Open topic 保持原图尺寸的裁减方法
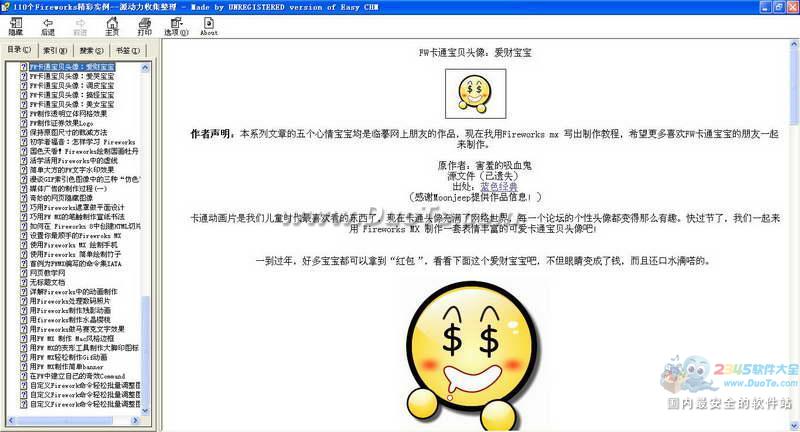Image resolution: width=800 pixels, height=432 pixels. [68, 132]
